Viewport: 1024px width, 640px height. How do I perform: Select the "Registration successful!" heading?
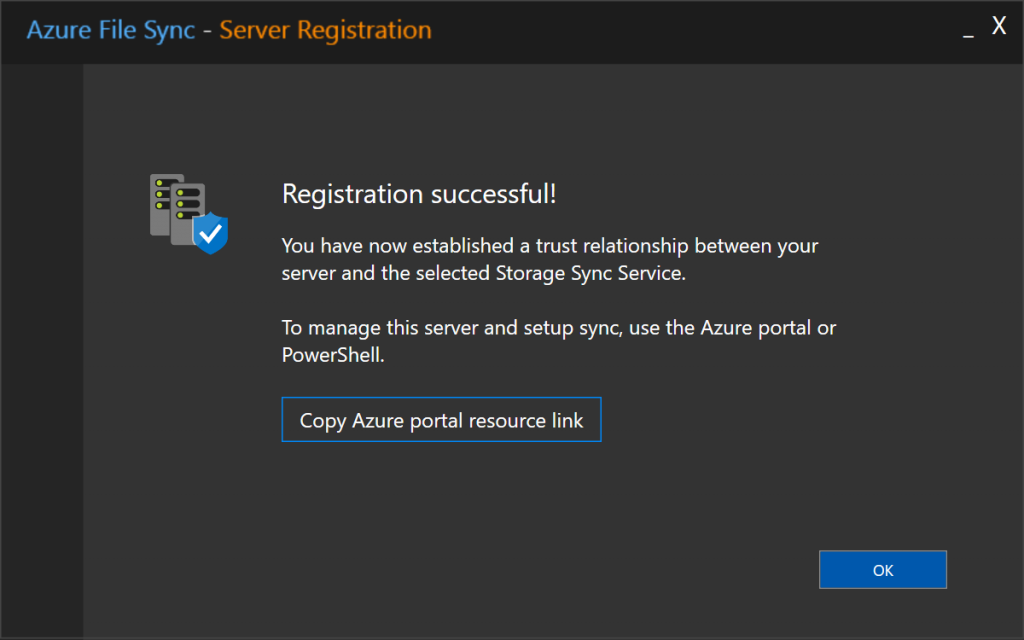(x=419, y=194)
